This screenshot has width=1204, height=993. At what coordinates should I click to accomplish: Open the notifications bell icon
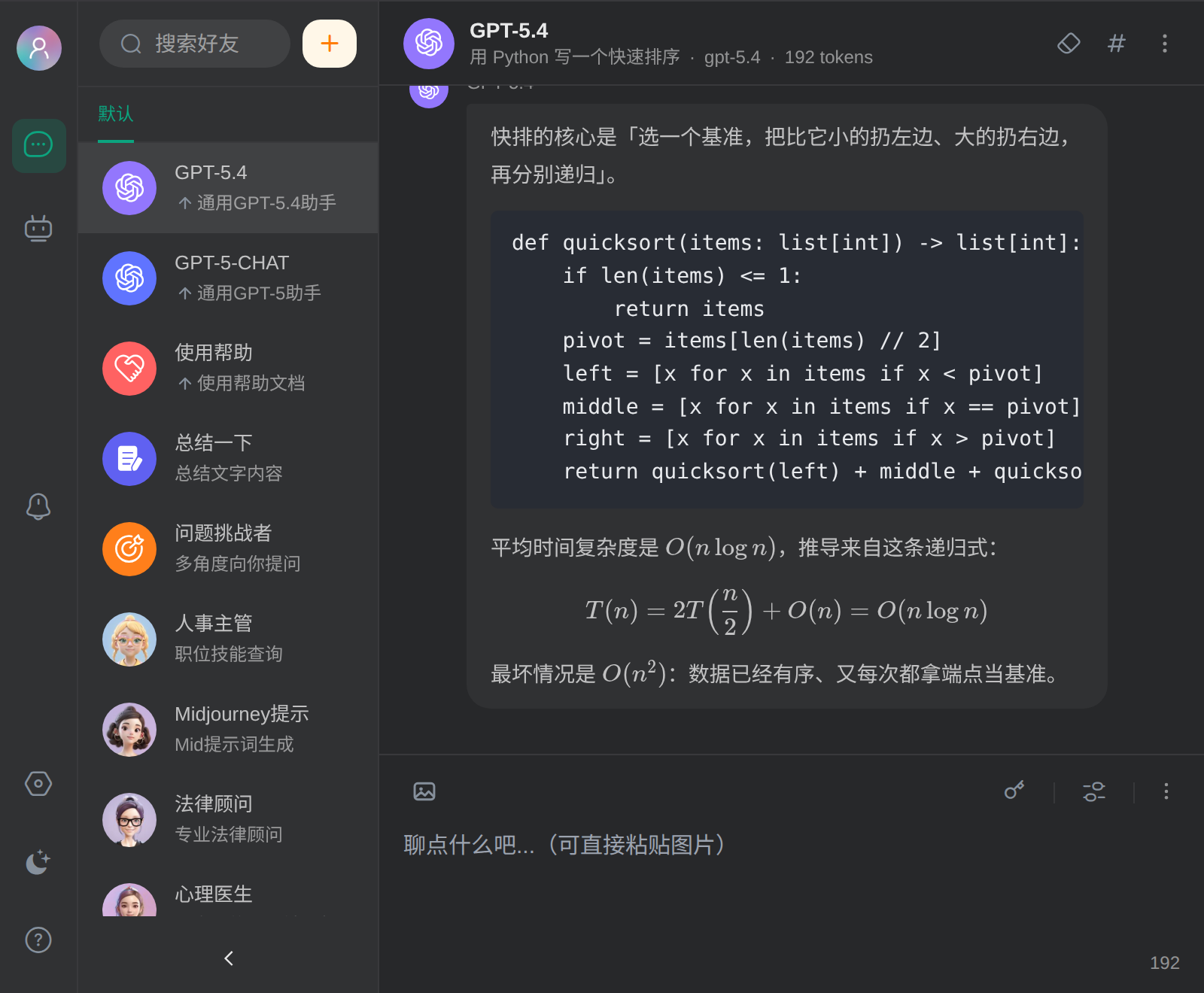point(38,506)
